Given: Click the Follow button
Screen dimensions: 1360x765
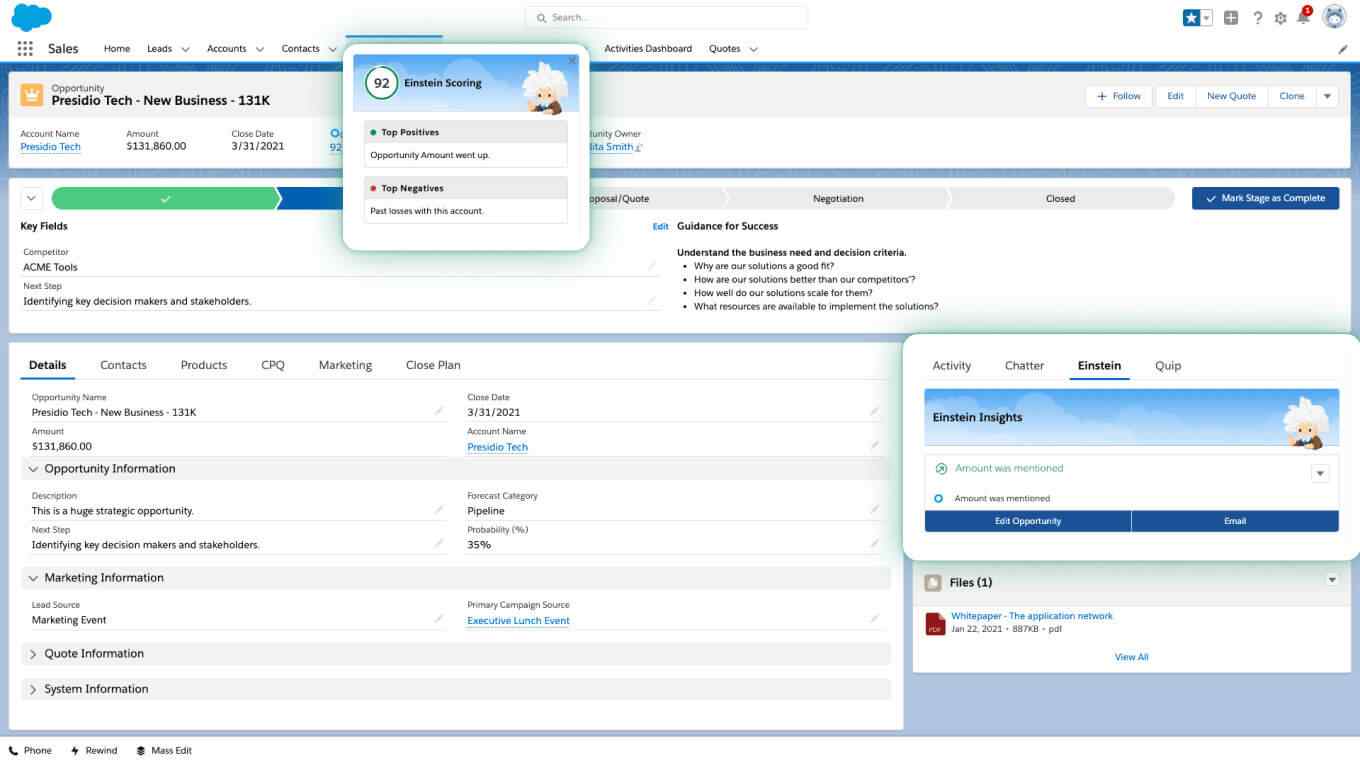Looking at the screenshot, I should click(x=1119, y=96).
